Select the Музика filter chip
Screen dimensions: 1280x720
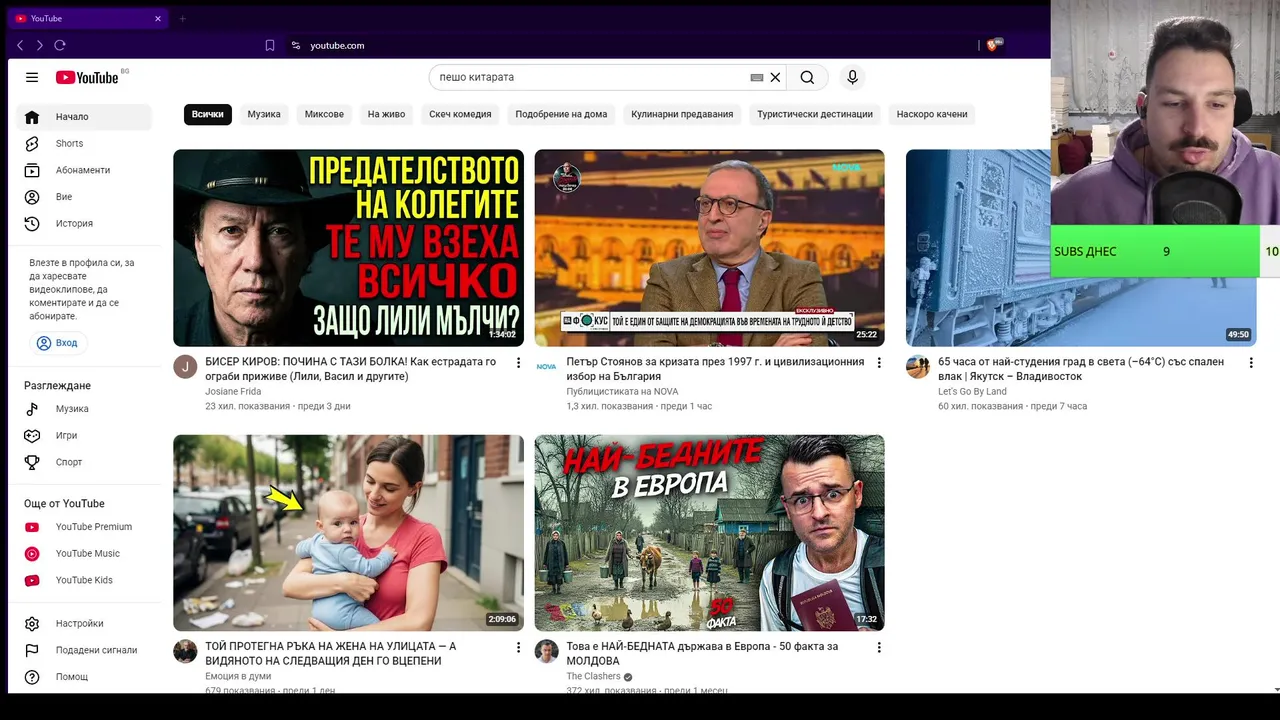264,114
